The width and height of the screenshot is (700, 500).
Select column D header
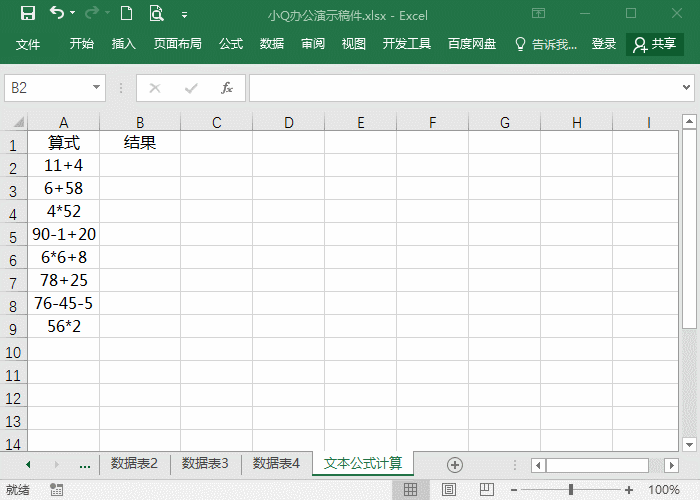tap(289, 122)
